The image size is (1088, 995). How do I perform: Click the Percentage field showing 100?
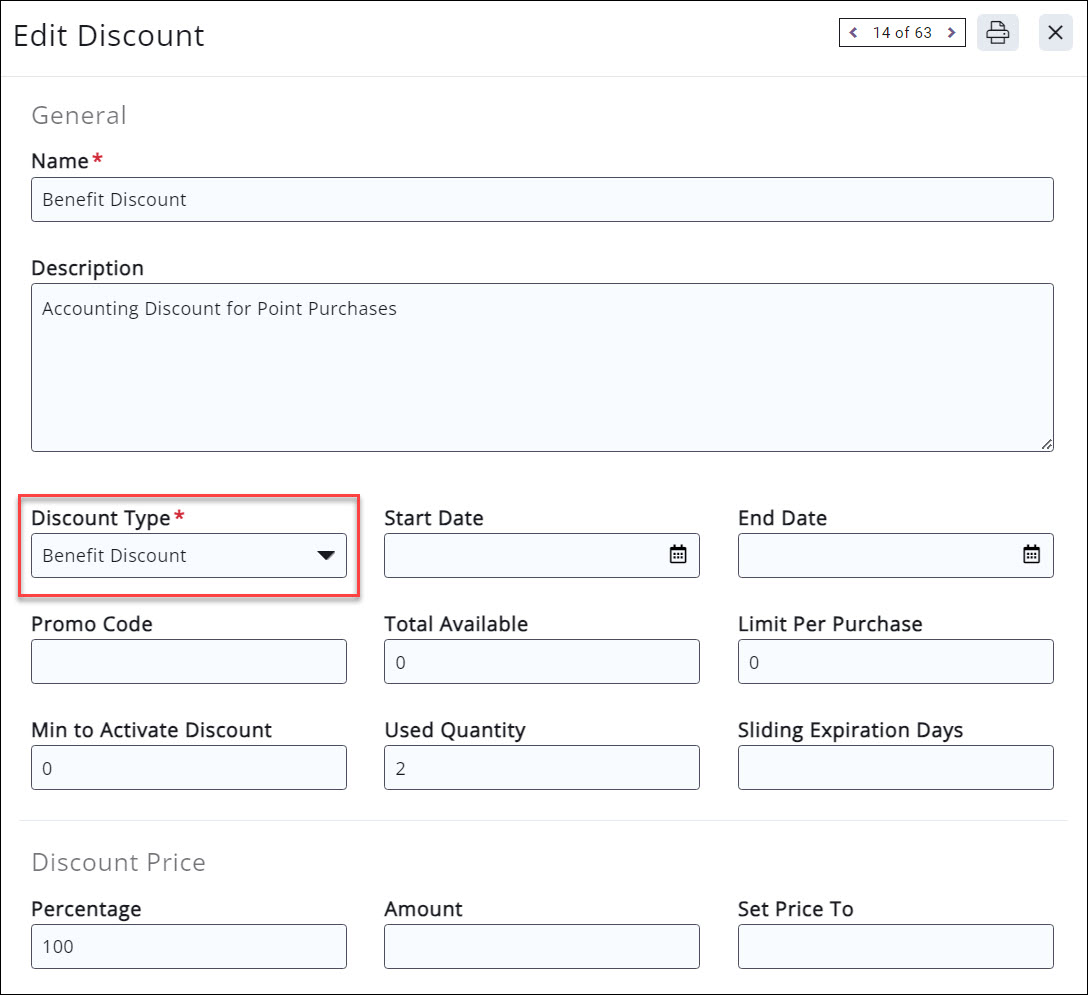tap(188, 946)
